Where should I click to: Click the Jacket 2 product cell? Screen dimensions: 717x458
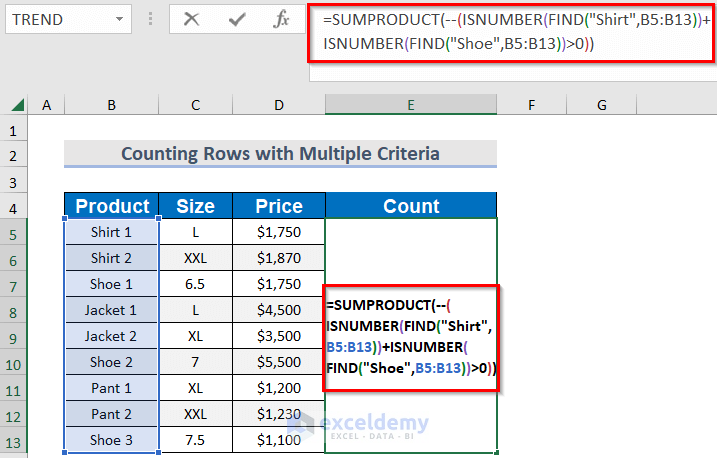pos(111,336)
